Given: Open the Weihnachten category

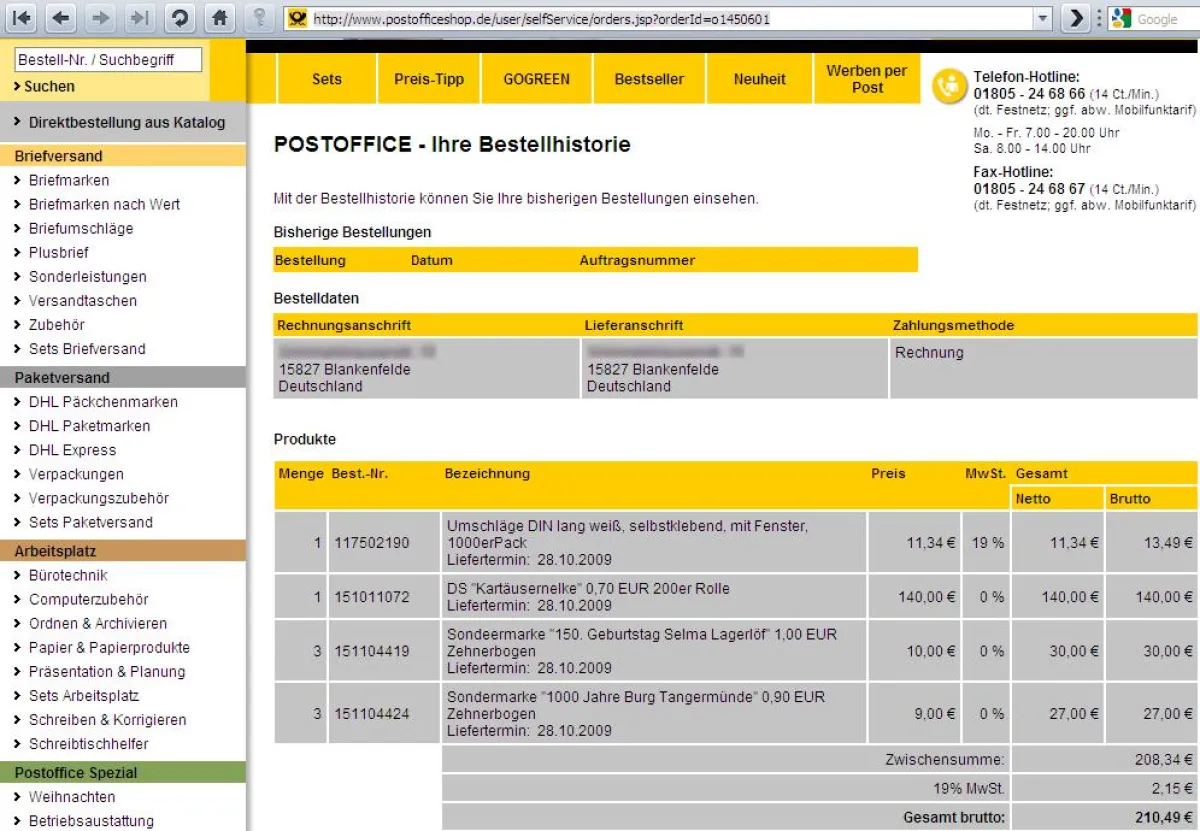Looking at the screenshot, I should pos(73,798).
